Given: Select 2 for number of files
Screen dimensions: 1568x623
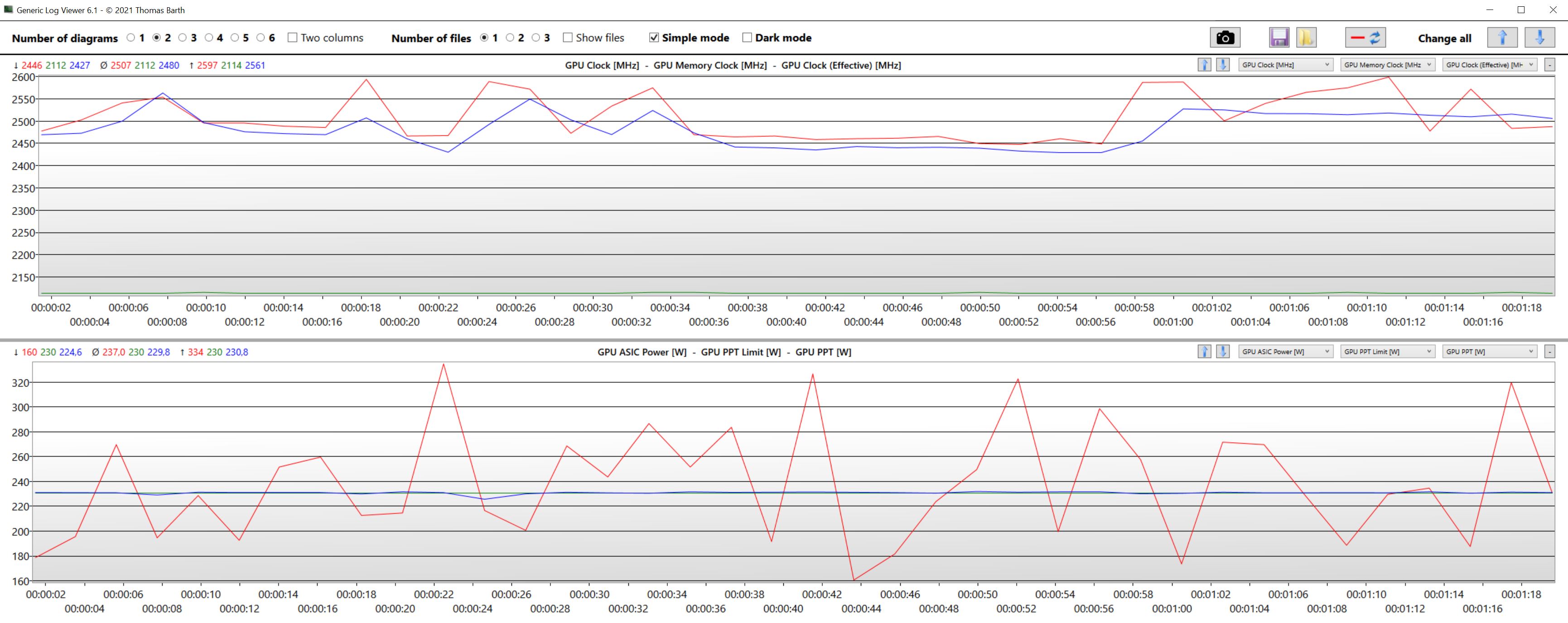Looking at the screenshot, I should pyautogui.click(x=510, y=38).
